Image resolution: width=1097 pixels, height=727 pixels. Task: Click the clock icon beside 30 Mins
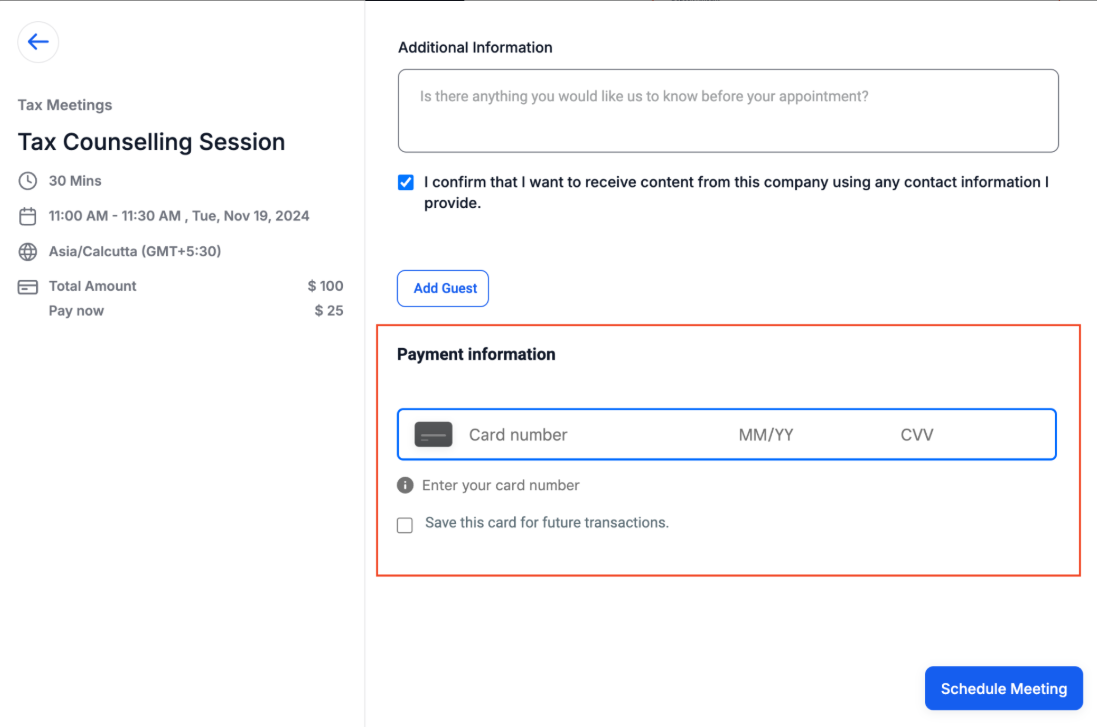[28, 181]
